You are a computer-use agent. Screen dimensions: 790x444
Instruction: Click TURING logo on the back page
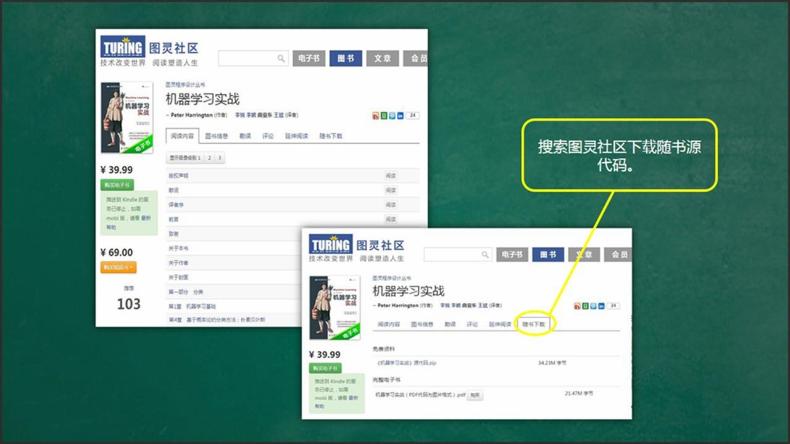[x=122, y=46]
